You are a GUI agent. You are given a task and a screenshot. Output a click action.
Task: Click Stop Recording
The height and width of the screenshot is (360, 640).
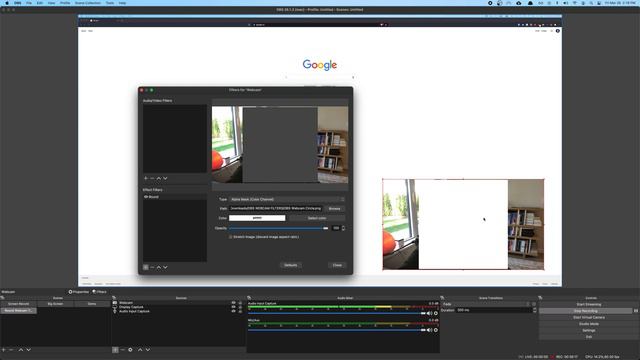(586, 311)
